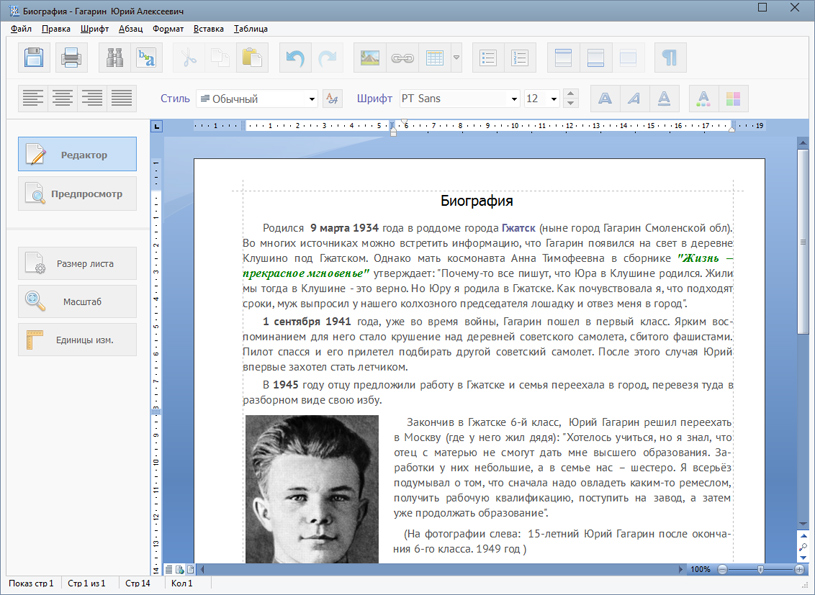Screen dimensions: 815x595
Task: Align the paragraph to the left
Action: 33,98
